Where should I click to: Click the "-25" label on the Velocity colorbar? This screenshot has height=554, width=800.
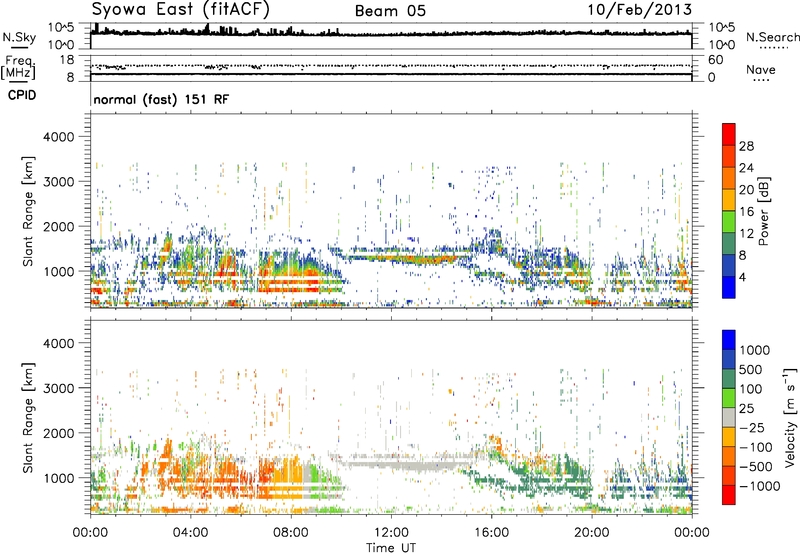click(752, 427)
